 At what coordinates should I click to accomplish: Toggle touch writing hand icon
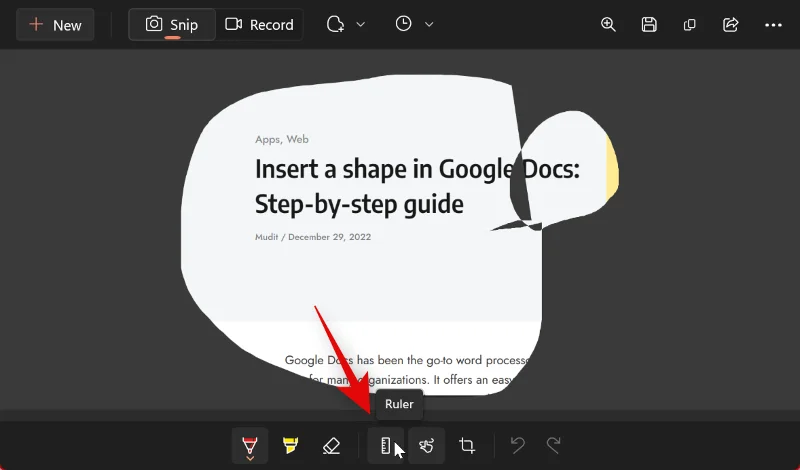pos(426,446)
